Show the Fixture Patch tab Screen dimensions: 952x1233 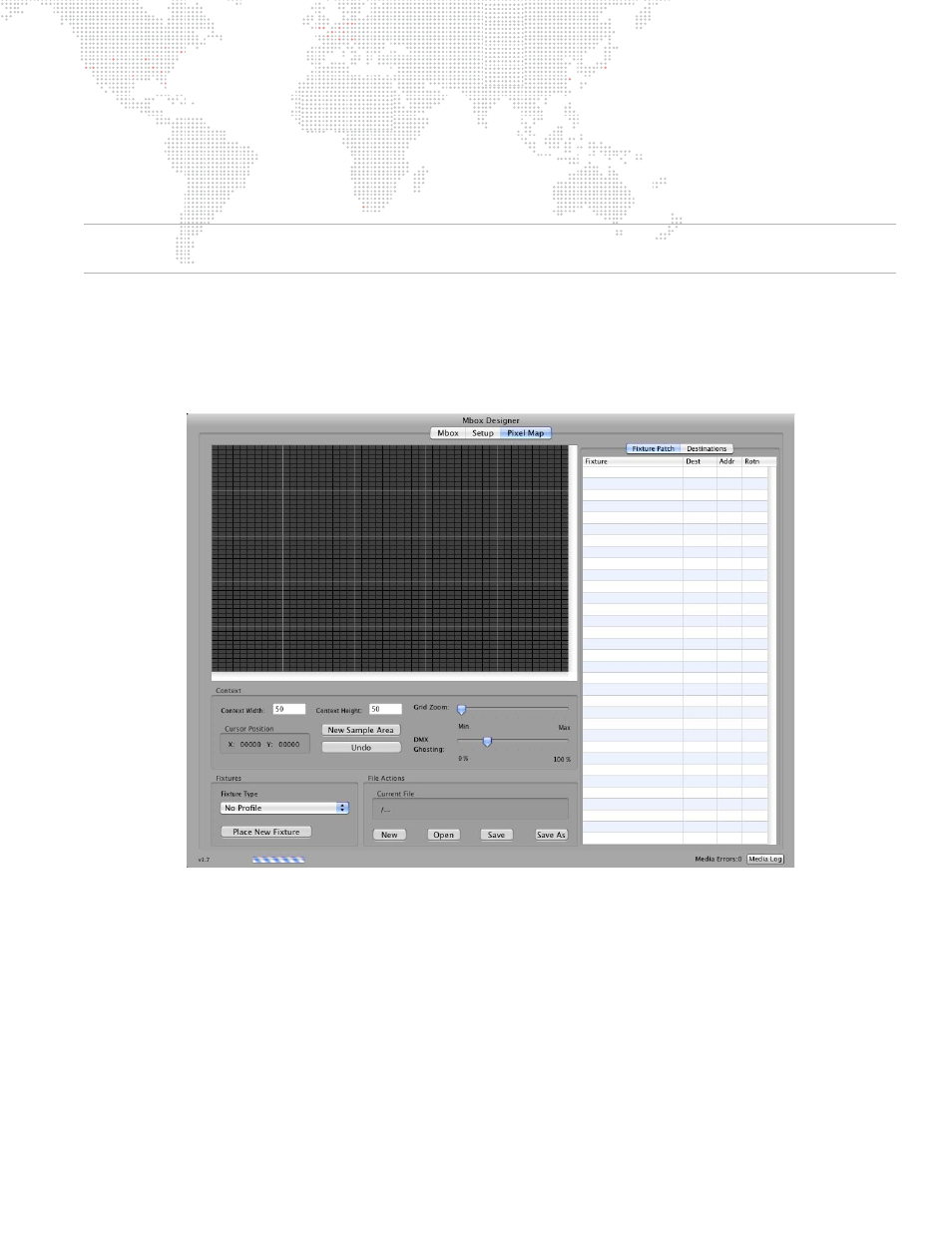pyautogui.click(x=654, y=449)
